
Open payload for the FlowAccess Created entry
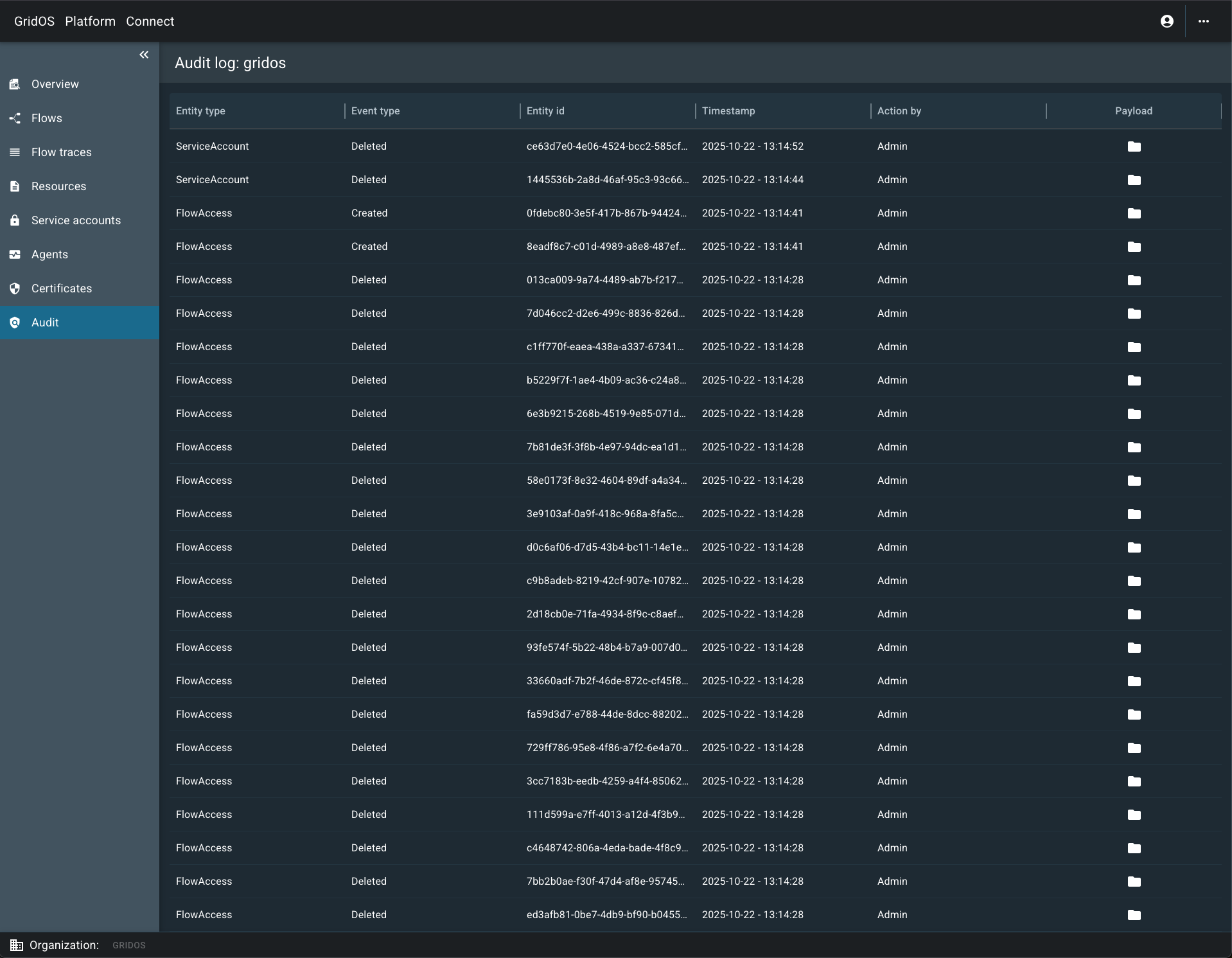(x=1133, y=213)
